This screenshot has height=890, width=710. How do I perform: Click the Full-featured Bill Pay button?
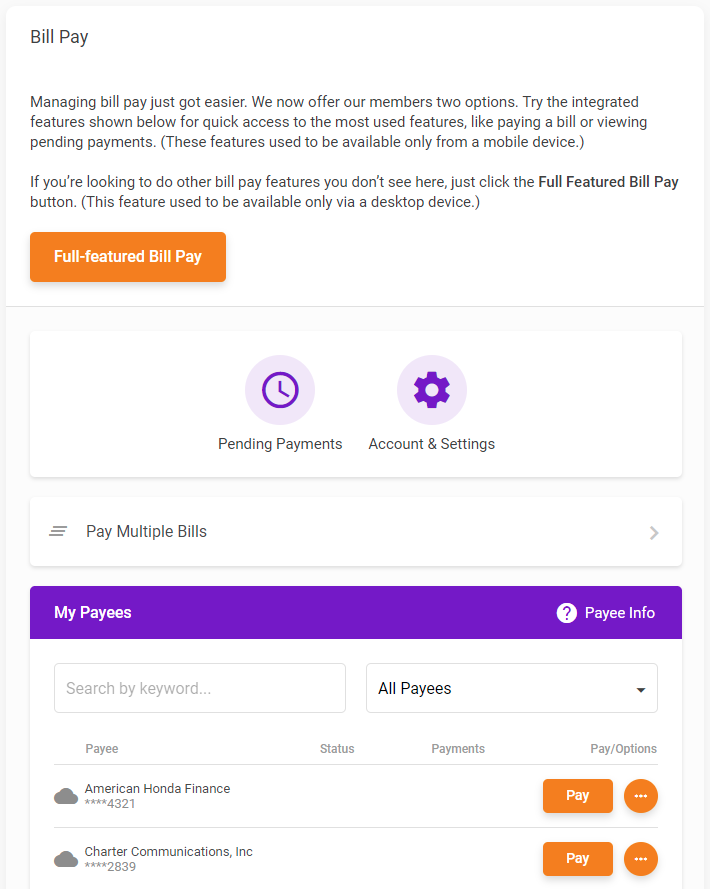pyautogui.click(x=127, y=256)
